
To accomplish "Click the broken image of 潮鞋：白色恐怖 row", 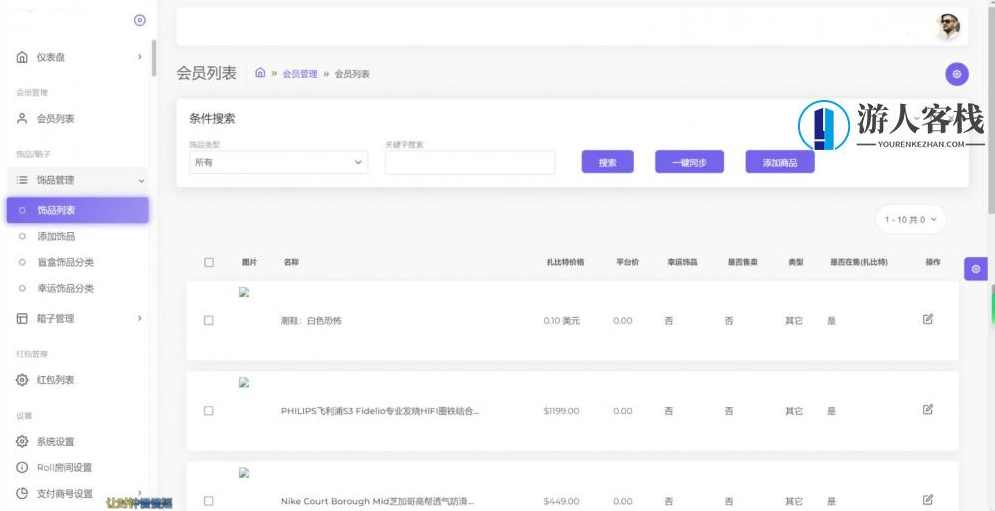I will [244, 293].
